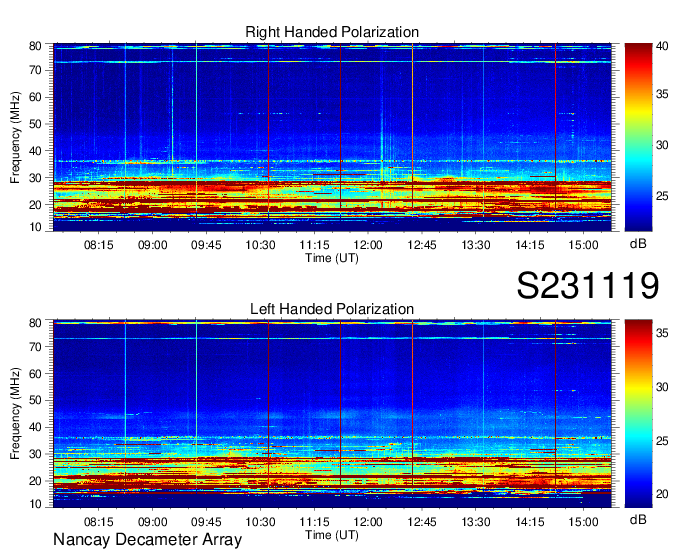Click the 12:00 tick label of the top plot
The height and width of the screenshot is (552, 680).
(368, 245)
